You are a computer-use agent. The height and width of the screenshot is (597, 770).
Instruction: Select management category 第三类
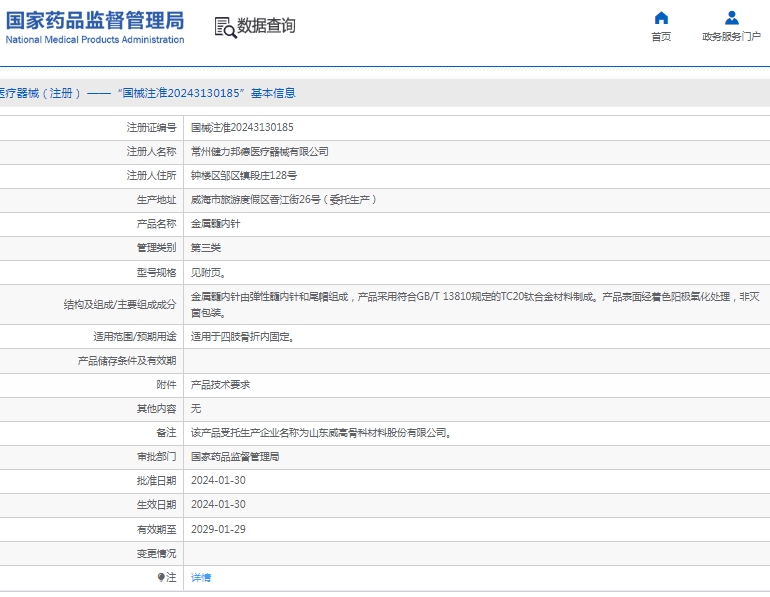coord(206,248)
